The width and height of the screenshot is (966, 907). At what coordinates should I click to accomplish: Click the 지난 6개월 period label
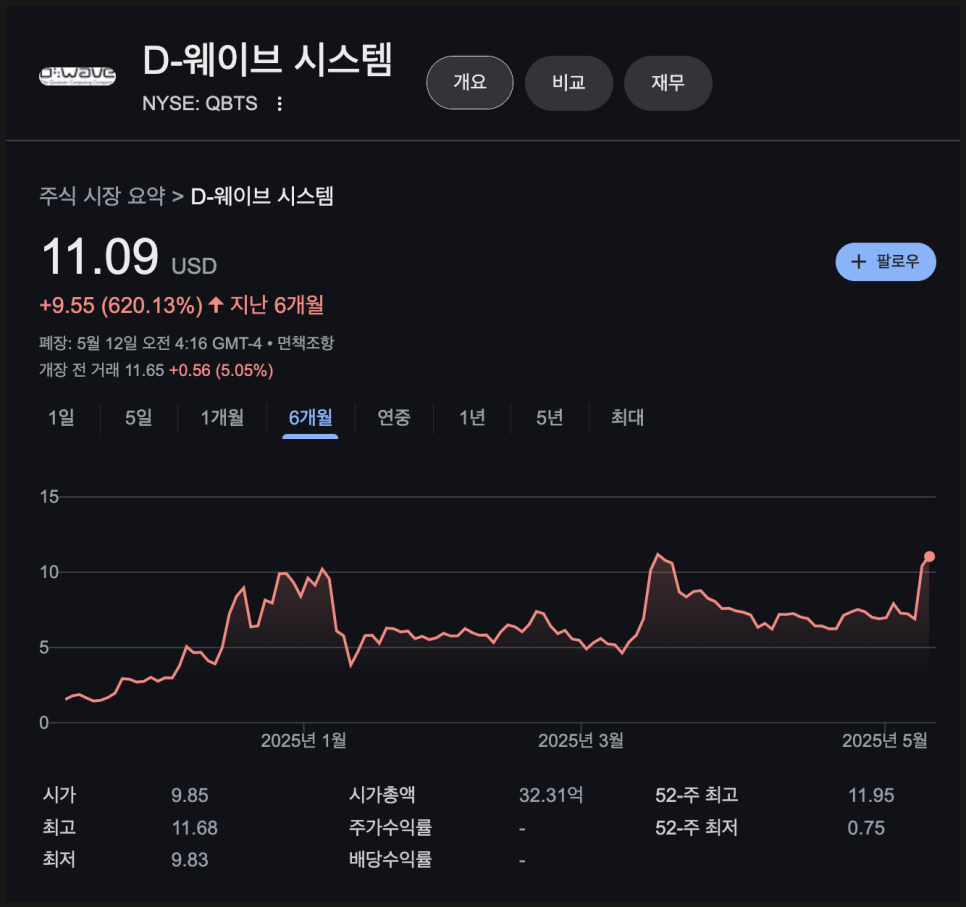(277, 305)
